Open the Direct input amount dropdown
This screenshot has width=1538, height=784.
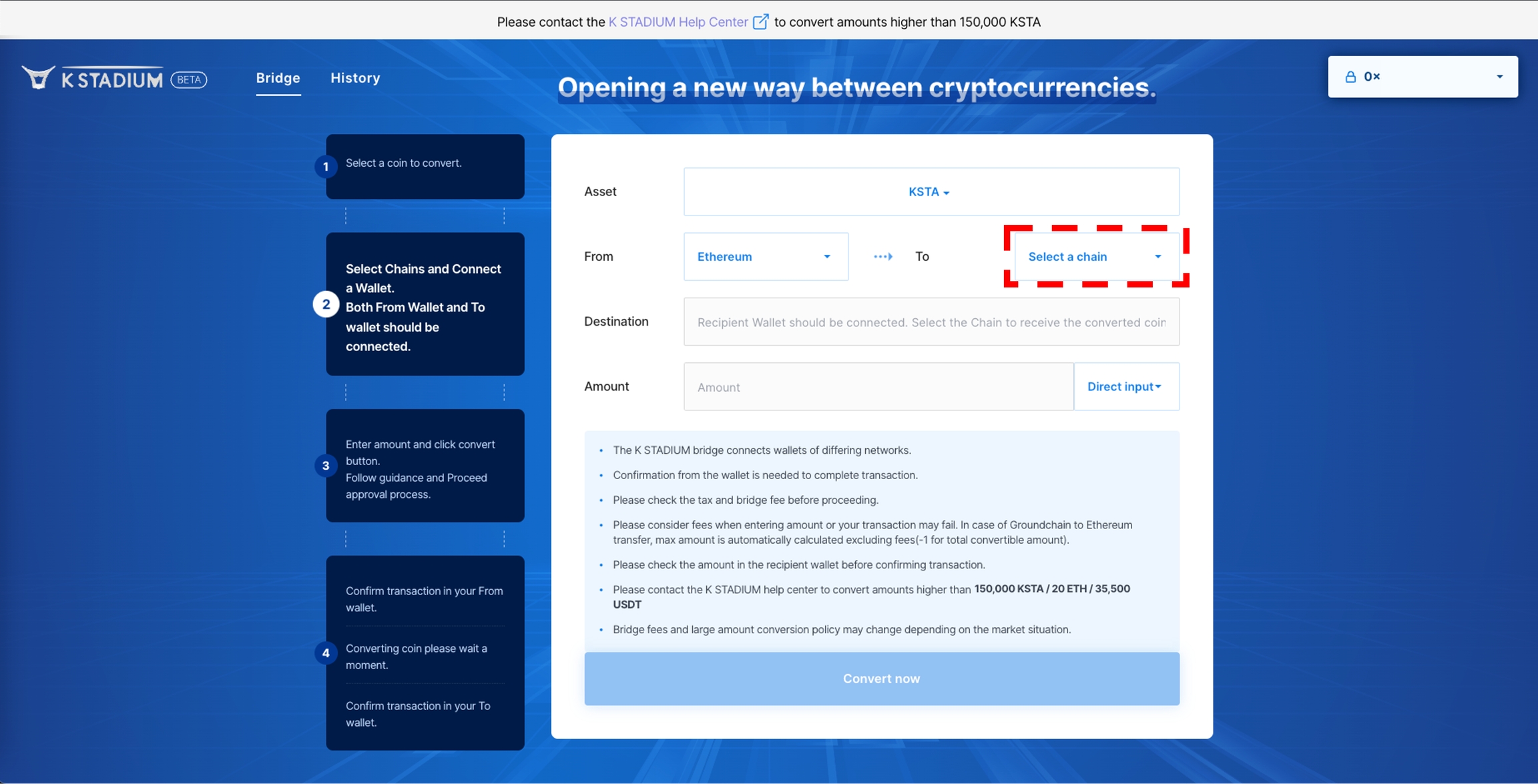[1126, 386]
